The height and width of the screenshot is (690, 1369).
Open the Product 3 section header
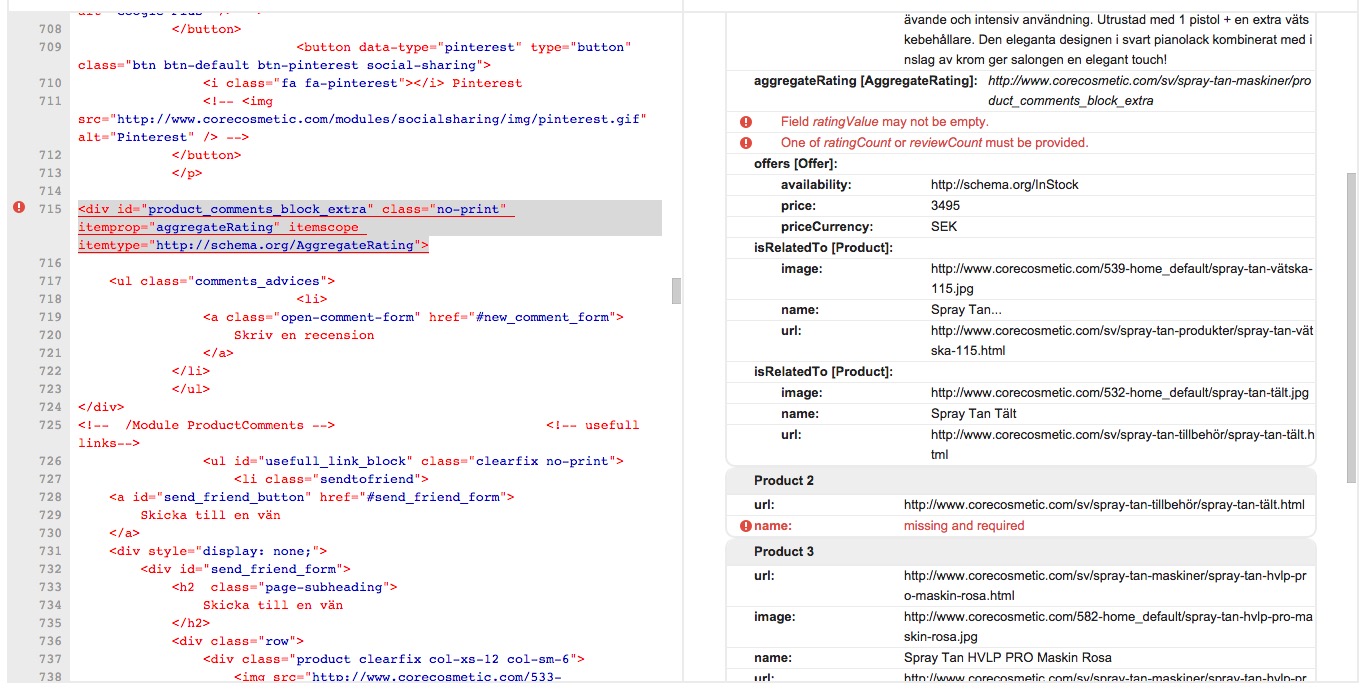1021,552
